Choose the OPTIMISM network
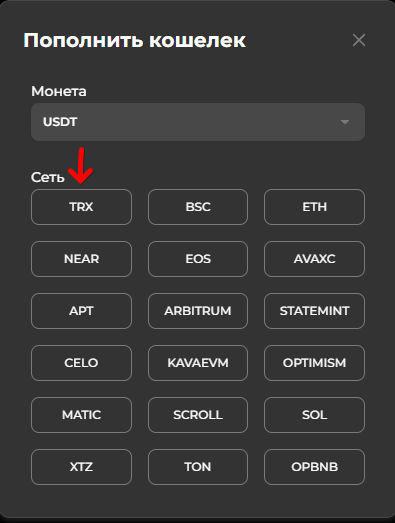395x523 pixels. tap(314, 363)
